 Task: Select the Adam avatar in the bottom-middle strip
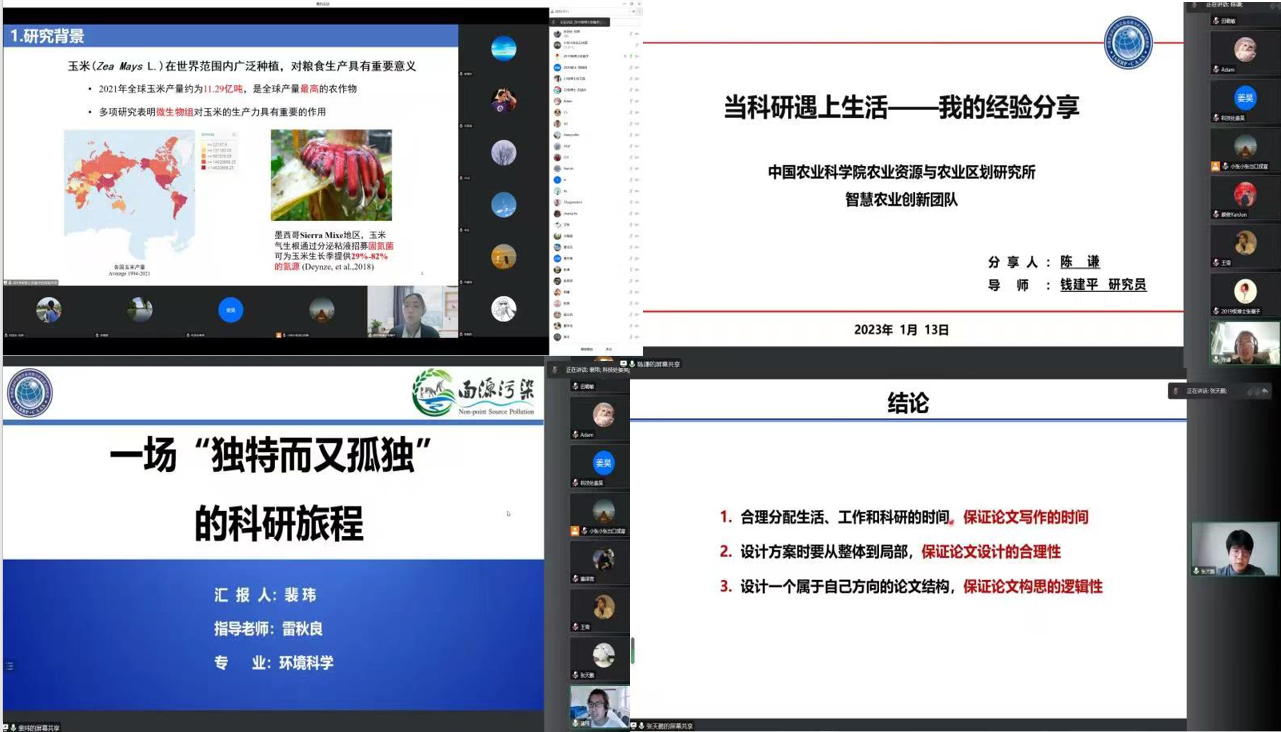pos(602,415)
